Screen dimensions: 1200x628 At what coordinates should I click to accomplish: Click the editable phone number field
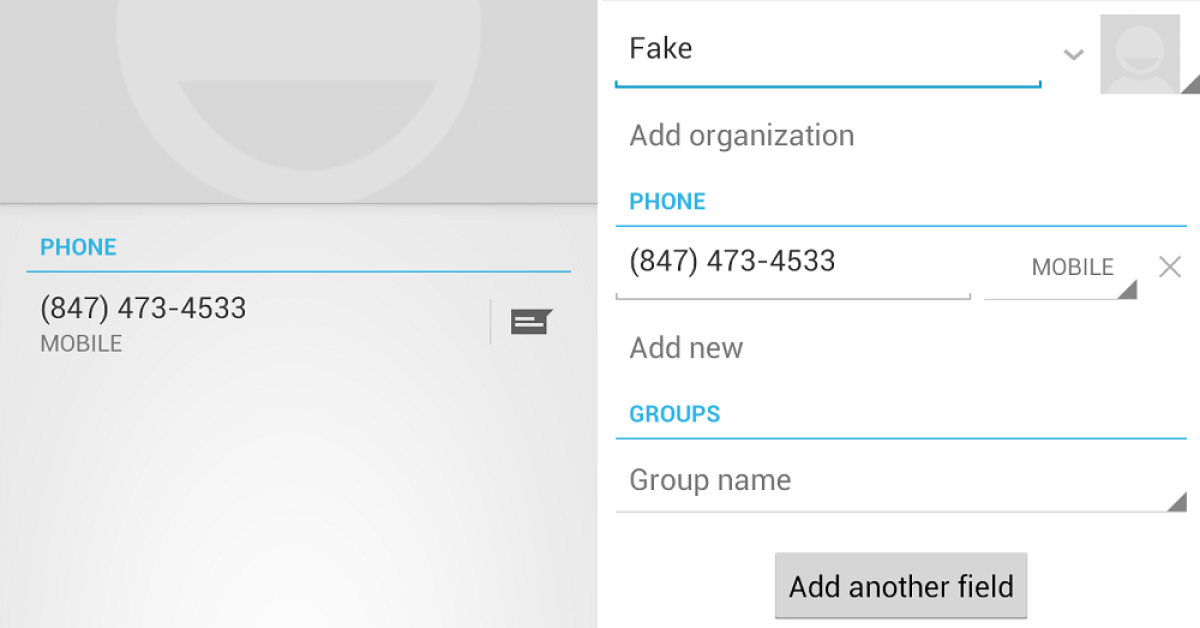pos(792,262)
